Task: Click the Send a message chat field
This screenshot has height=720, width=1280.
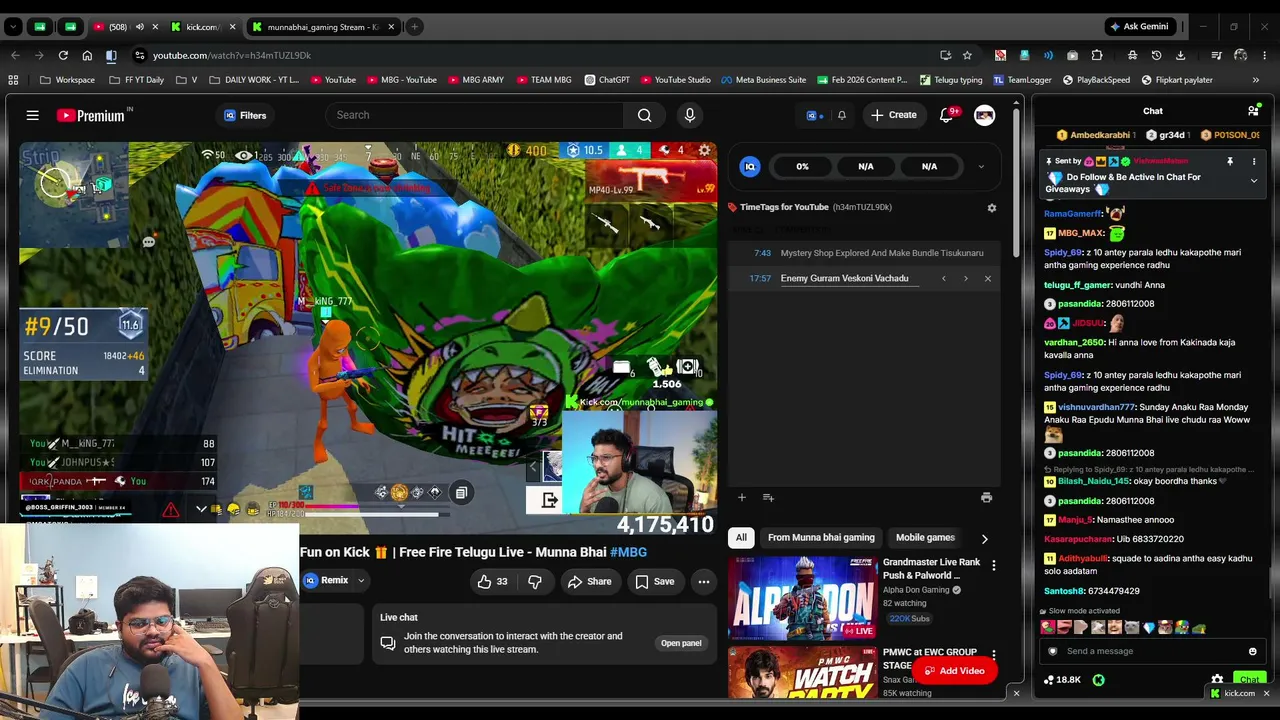Action: point(1152,651)
